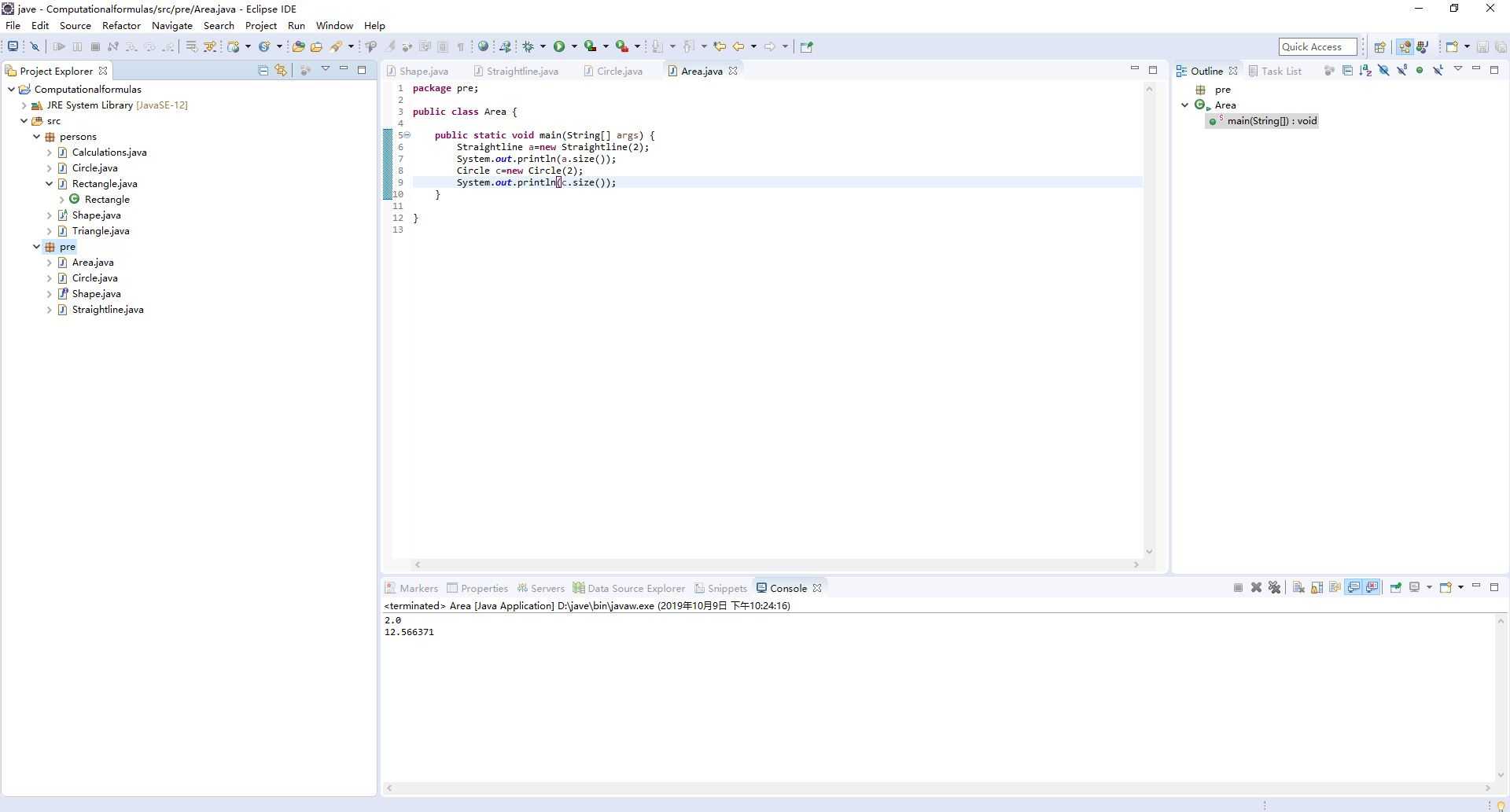
Task: Collapse all in the Outline view
Action: pyautogui.click(x=1347, y=70)
